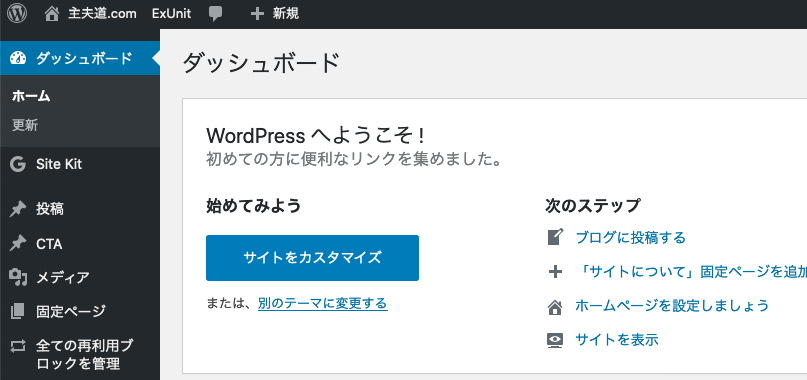Follow the 別のテーマに変更する link

pyautogui.click(x=323, y=304)
